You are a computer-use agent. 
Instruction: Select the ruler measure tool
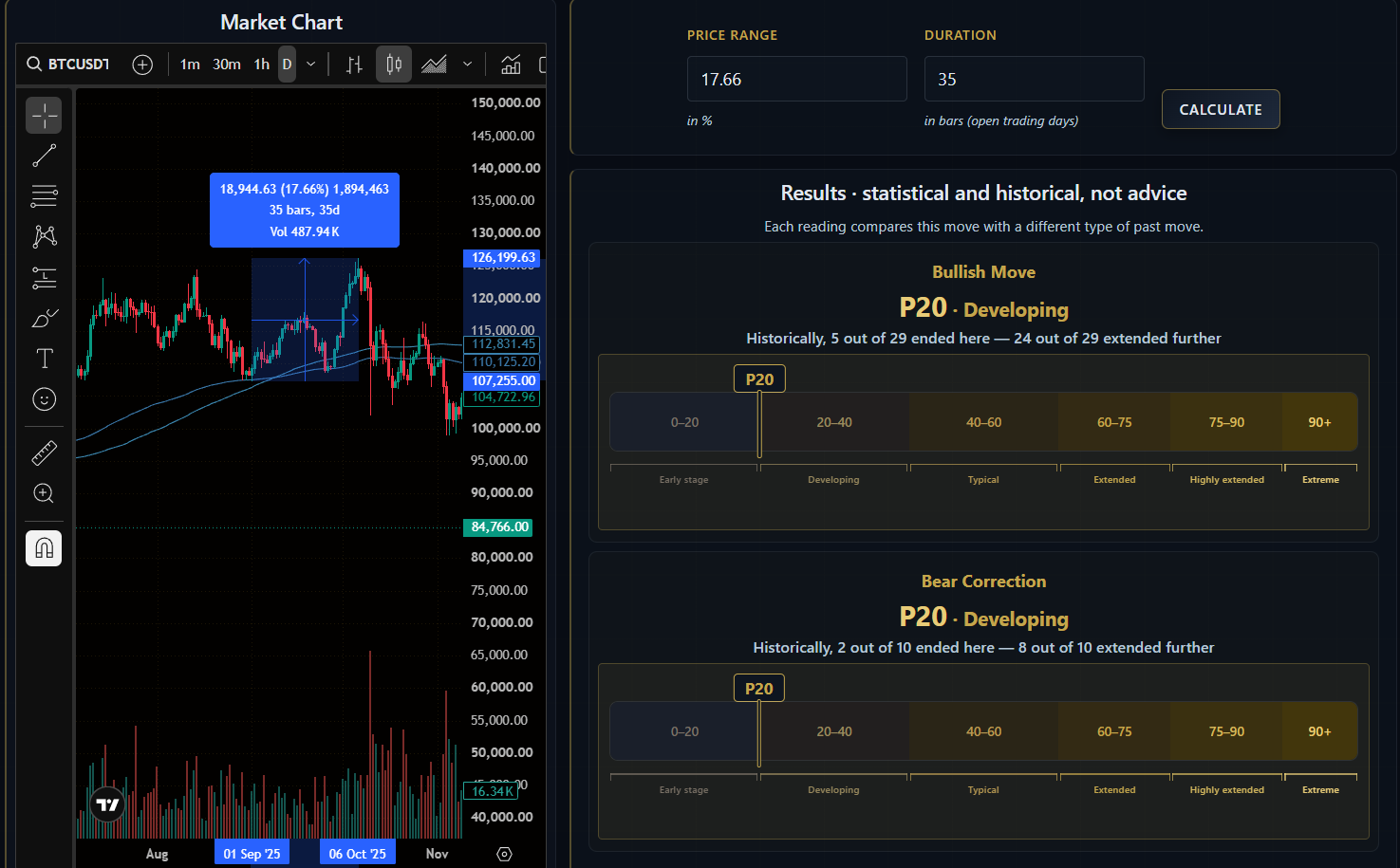tap(44, 453)
